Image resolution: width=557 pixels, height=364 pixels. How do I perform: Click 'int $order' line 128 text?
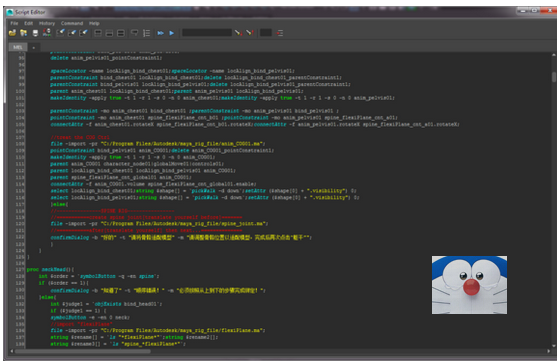pos(99,276)
